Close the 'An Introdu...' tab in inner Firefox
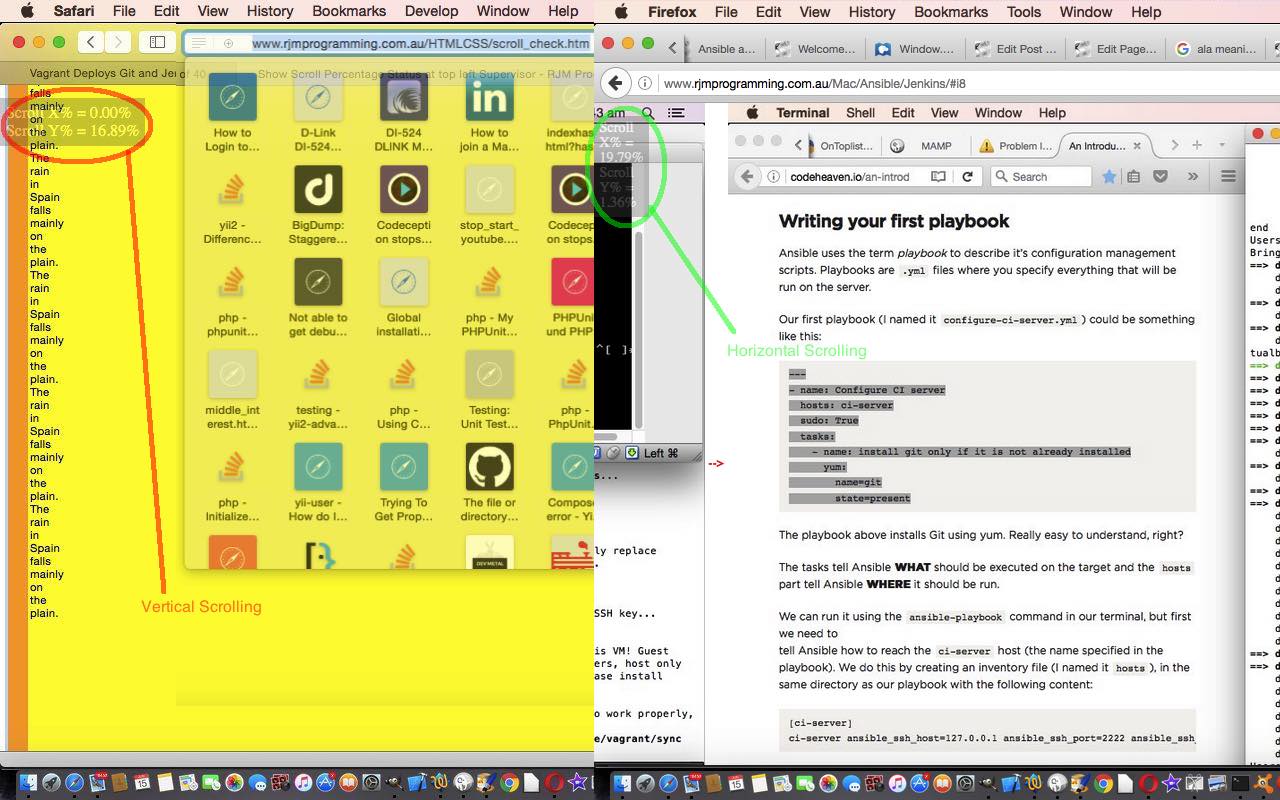 click(1136, 146)
